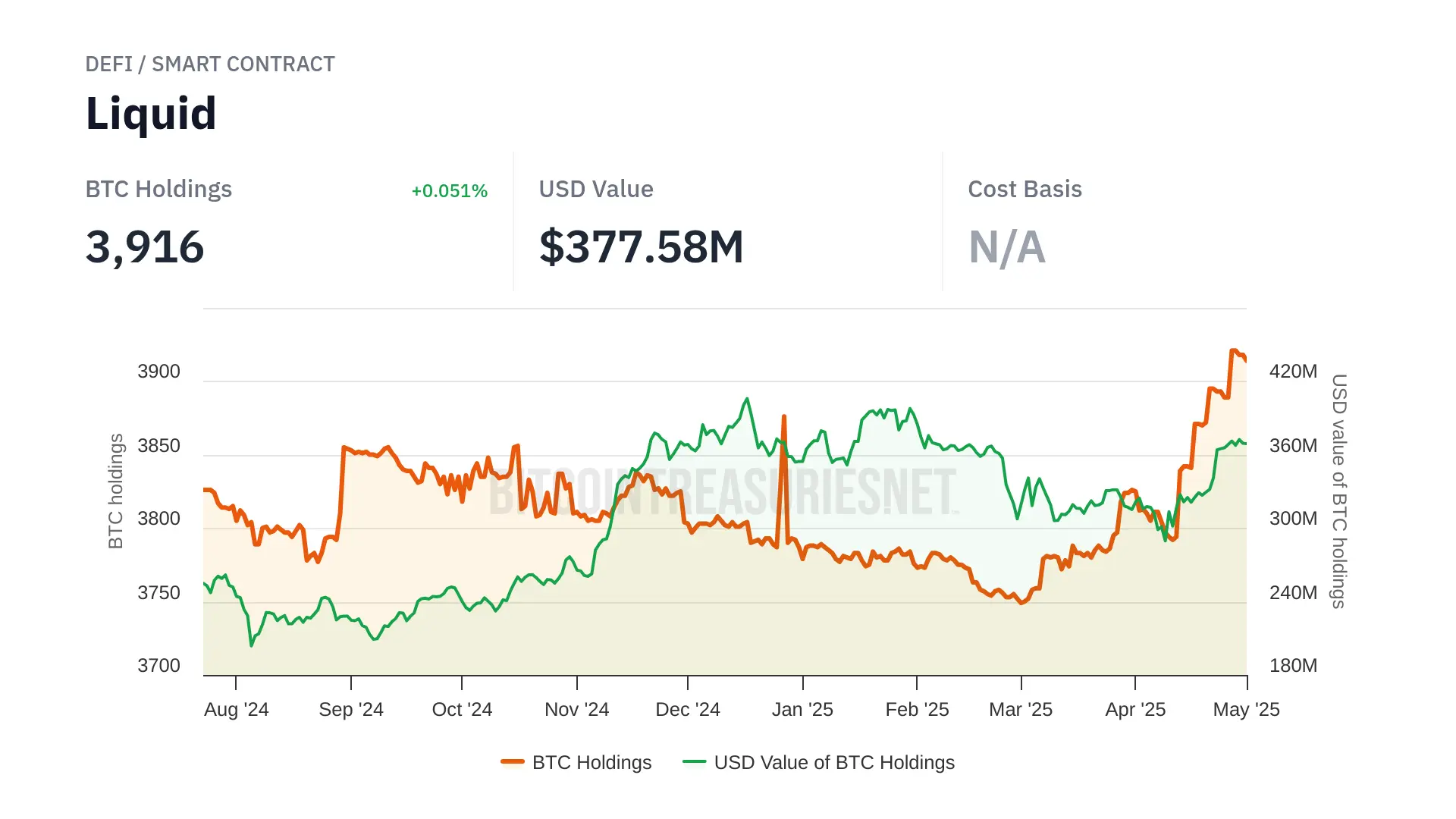
Task: Click the 420M right axis tick label
Action: click(x=1293, y=372)
